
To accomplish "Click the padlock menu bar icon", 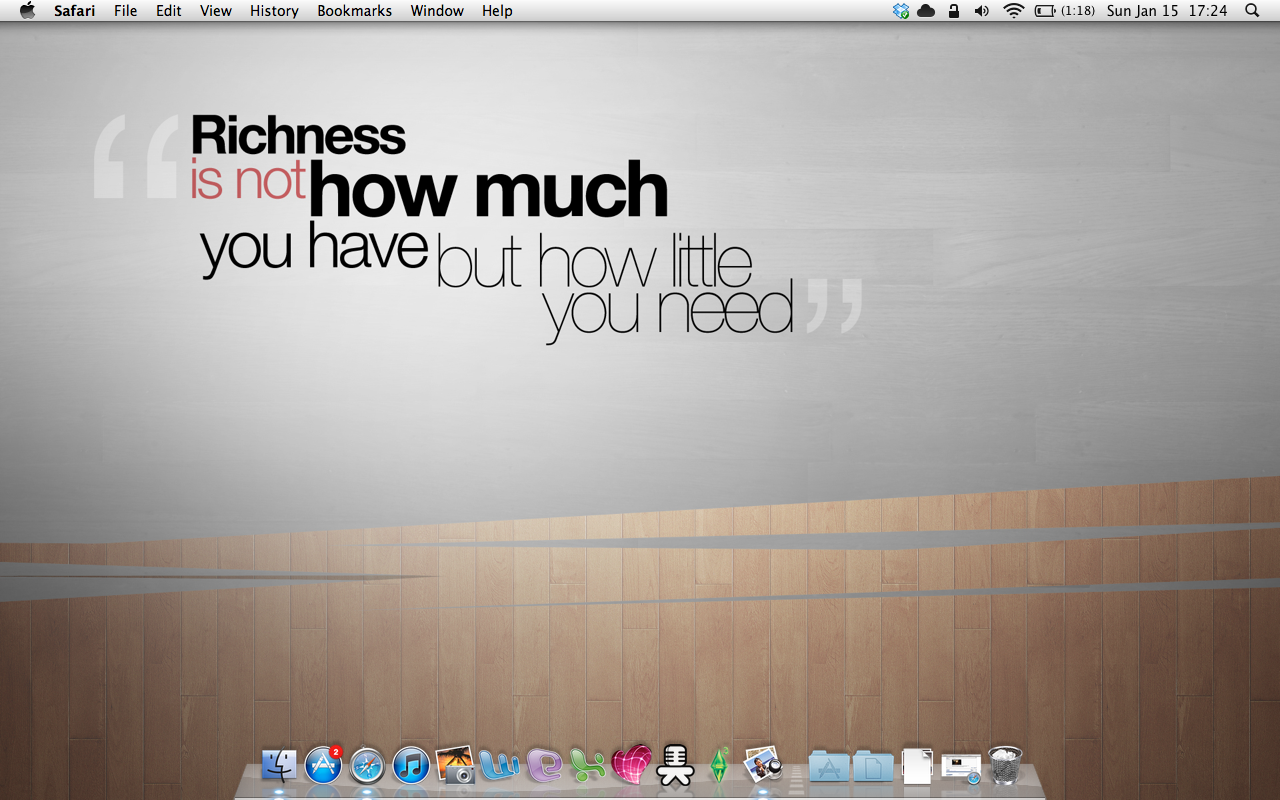I will coord(953,11).
